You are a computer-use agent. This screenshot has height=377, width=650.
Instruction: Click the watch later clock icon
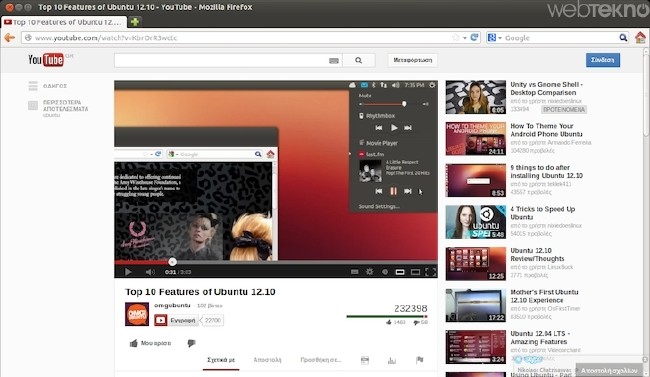click(385, 272)
